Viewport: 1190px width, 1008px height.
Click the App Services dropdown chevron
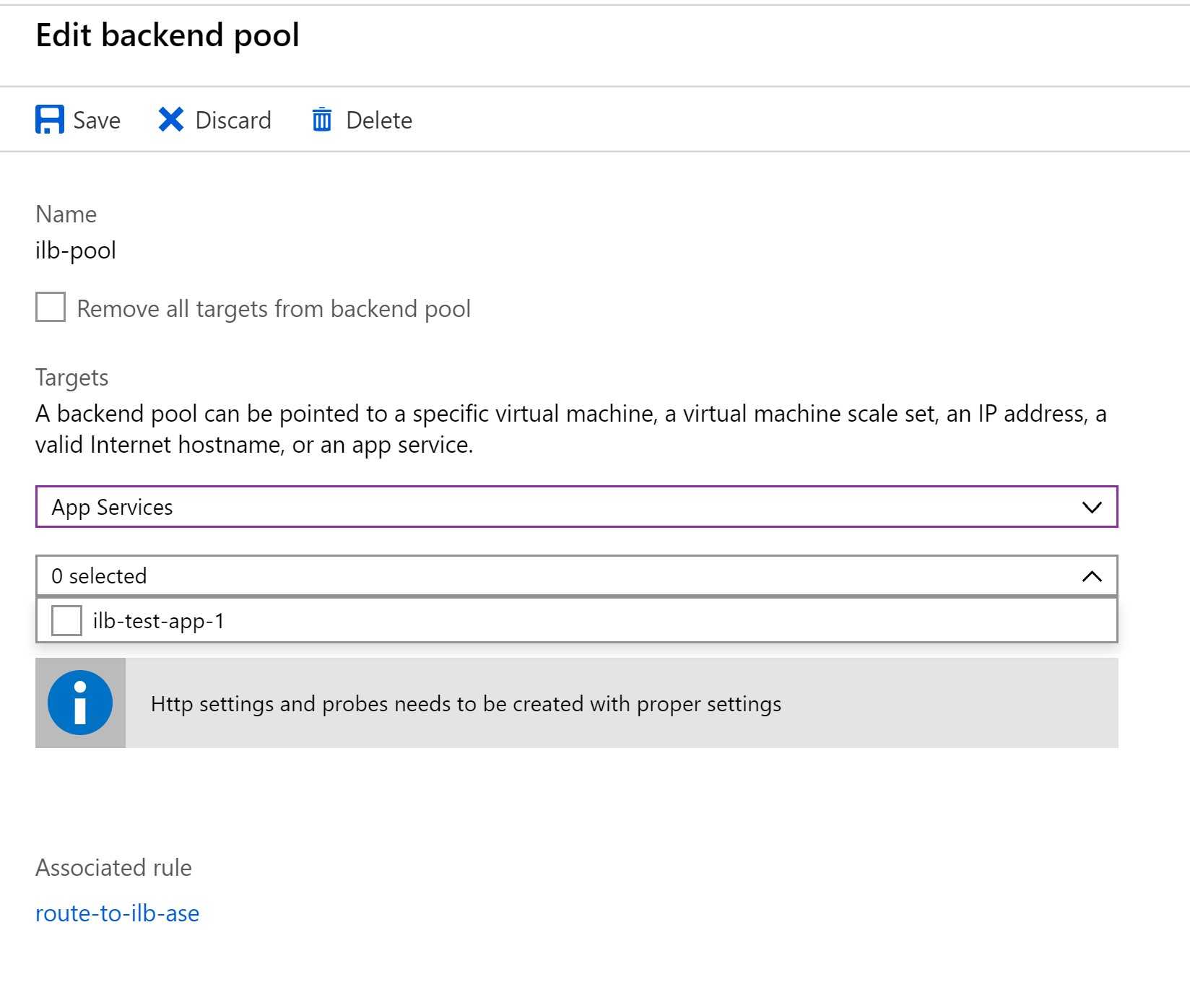pyautogui.click(x=1092, y=508)
